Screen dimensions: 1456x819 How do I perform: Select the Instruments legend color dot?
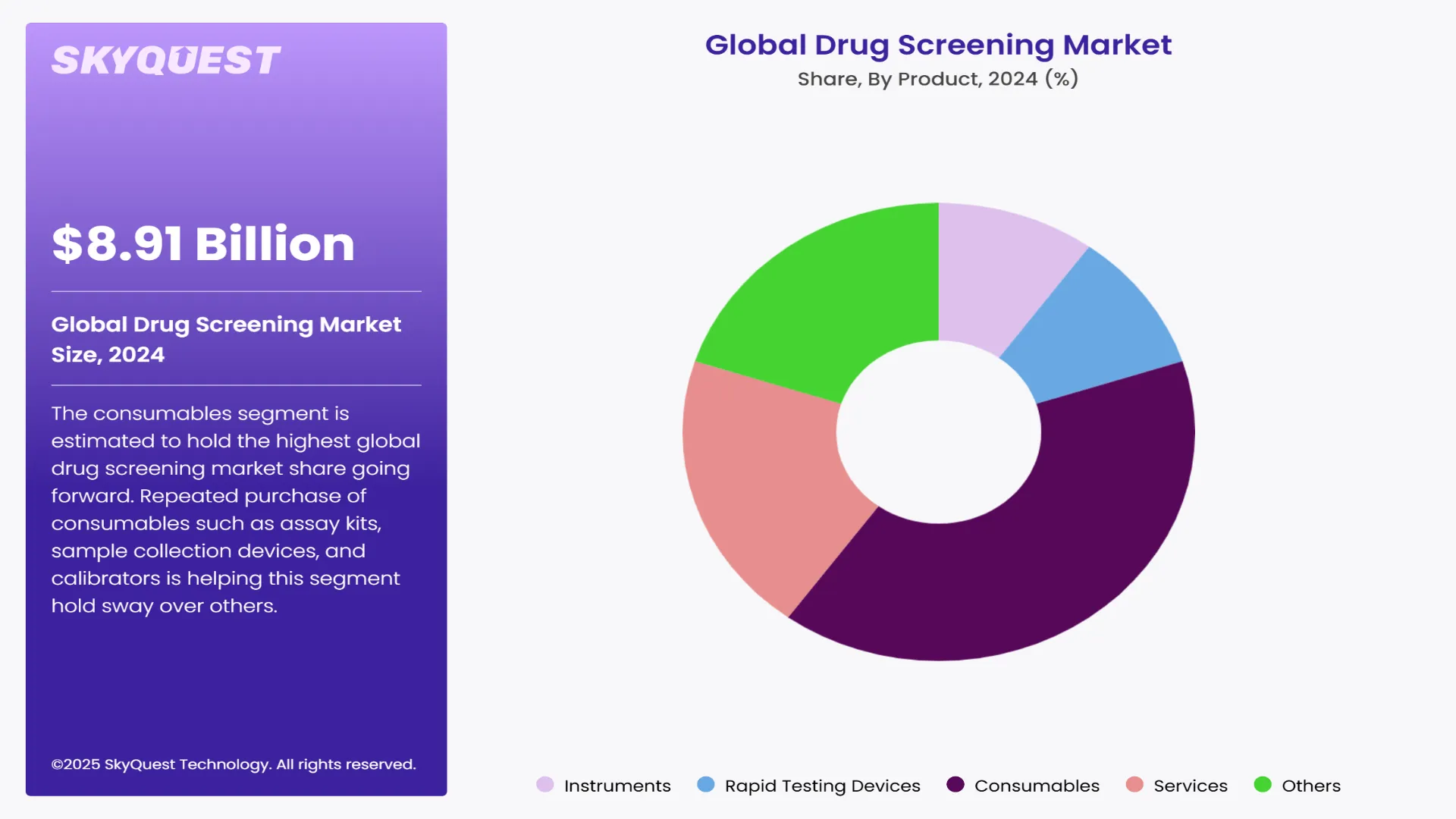pyautogui.click(x=544, y=786)
